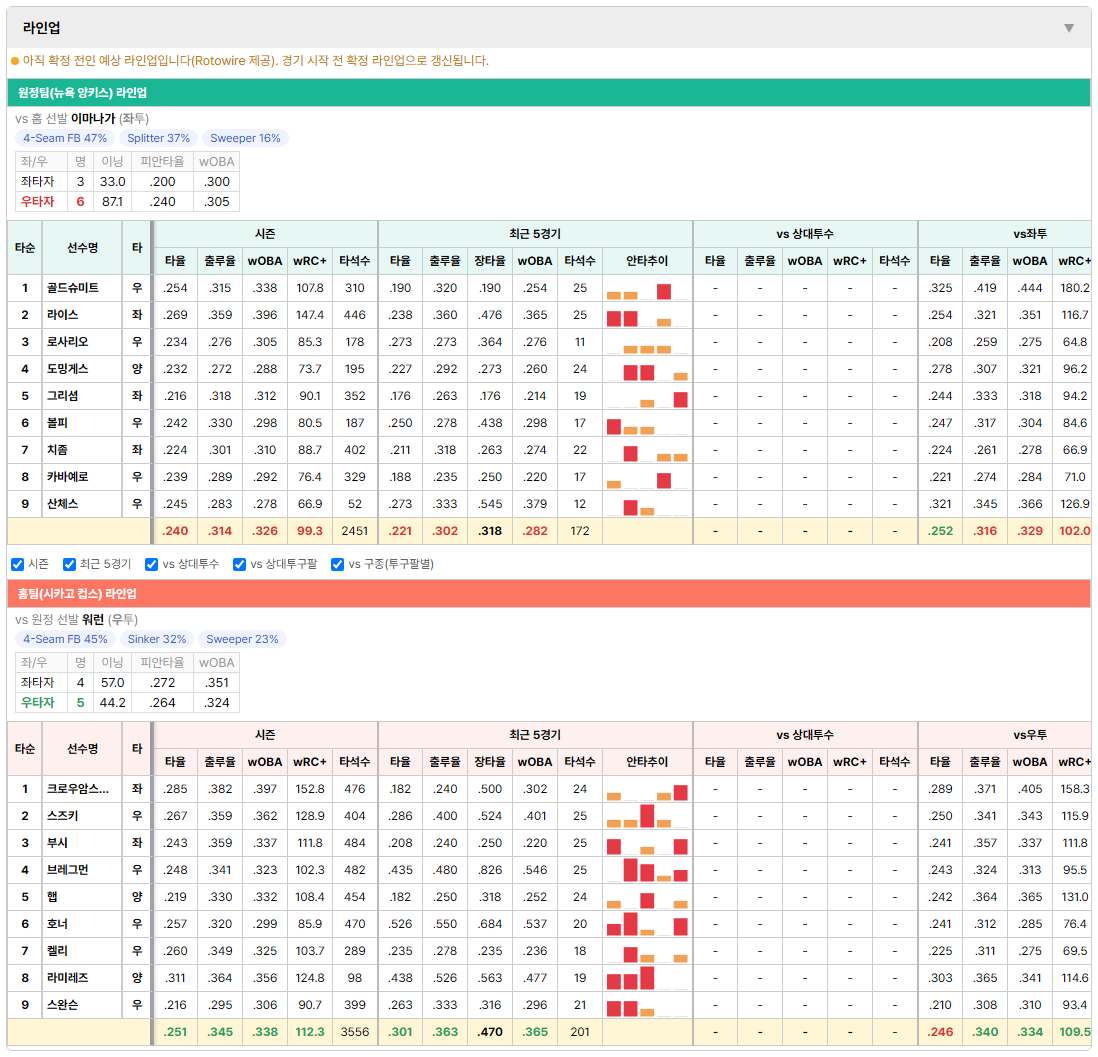Uncheck the 최근 5경기 checkbox
Screen dimensions: 1098x1057
(69, 565)
